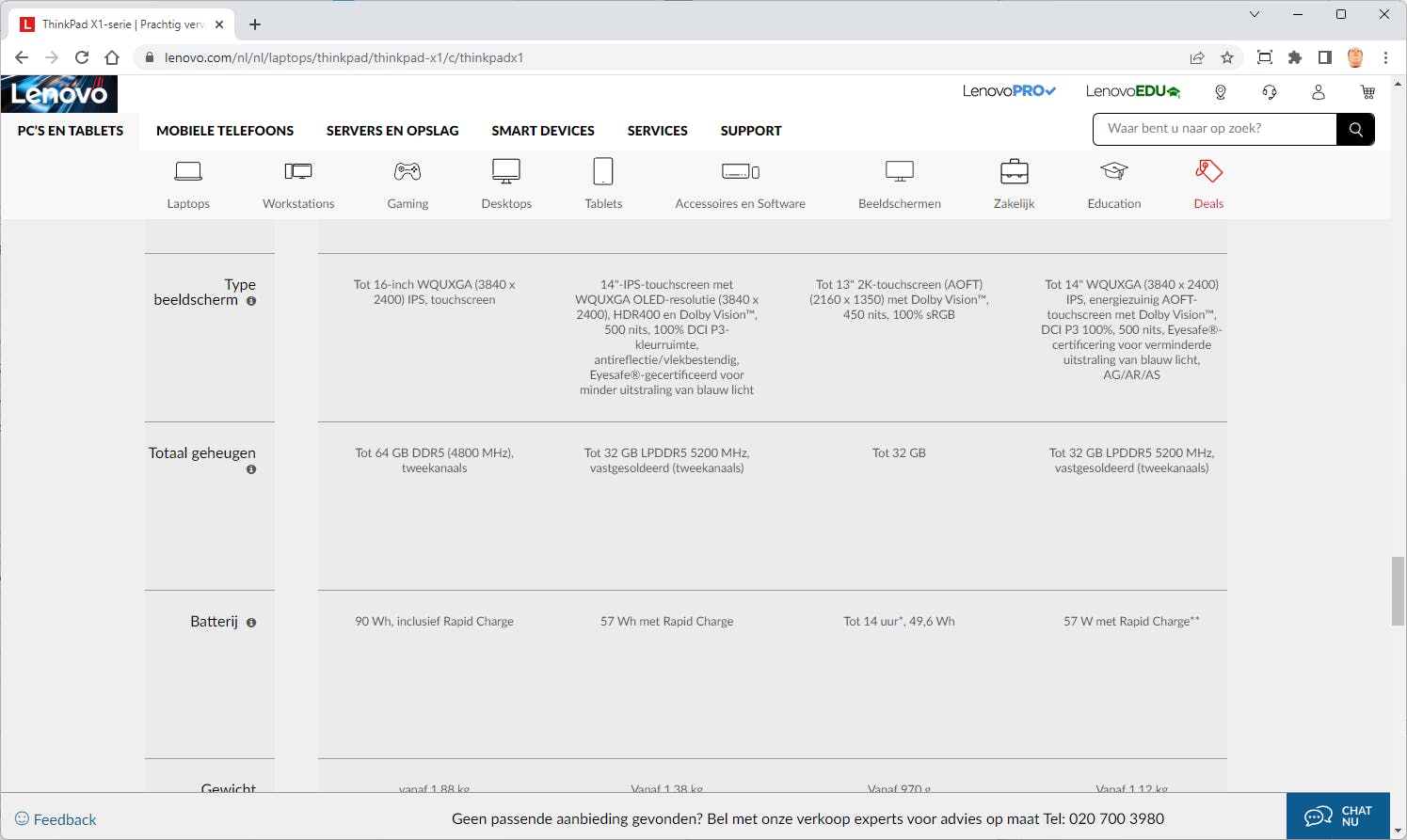Open the Tablets category icon
The width and height of the screenshot is (1407, 840).
click(603, 171)
